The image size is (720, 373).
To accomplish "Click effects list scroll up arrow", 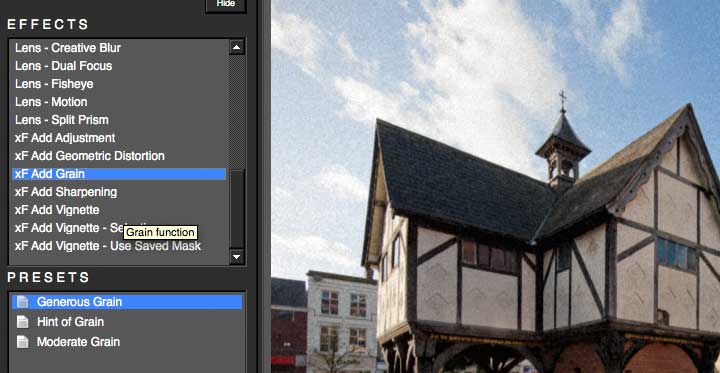I will click(236, 47).
